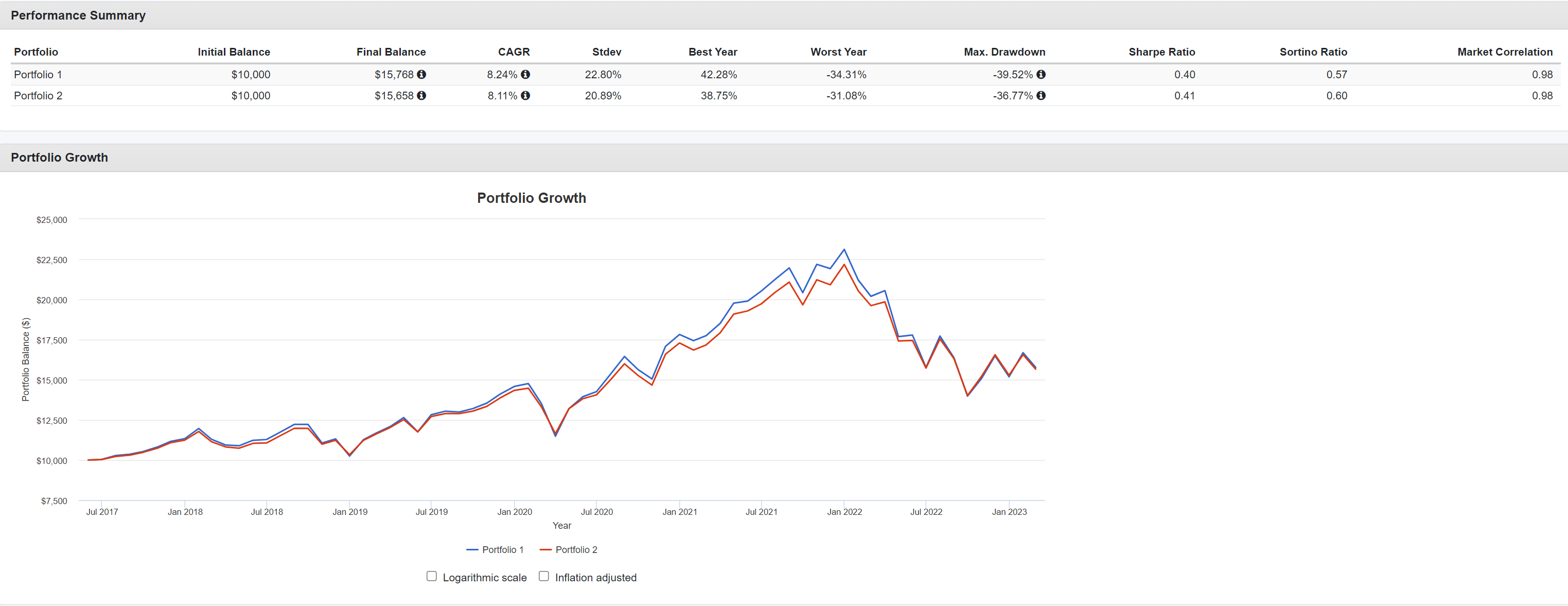The width and height of the screenshot is (1568, 606).
Task: Show Portfolio 2 max drawdown info
Action: point(1041,96)
